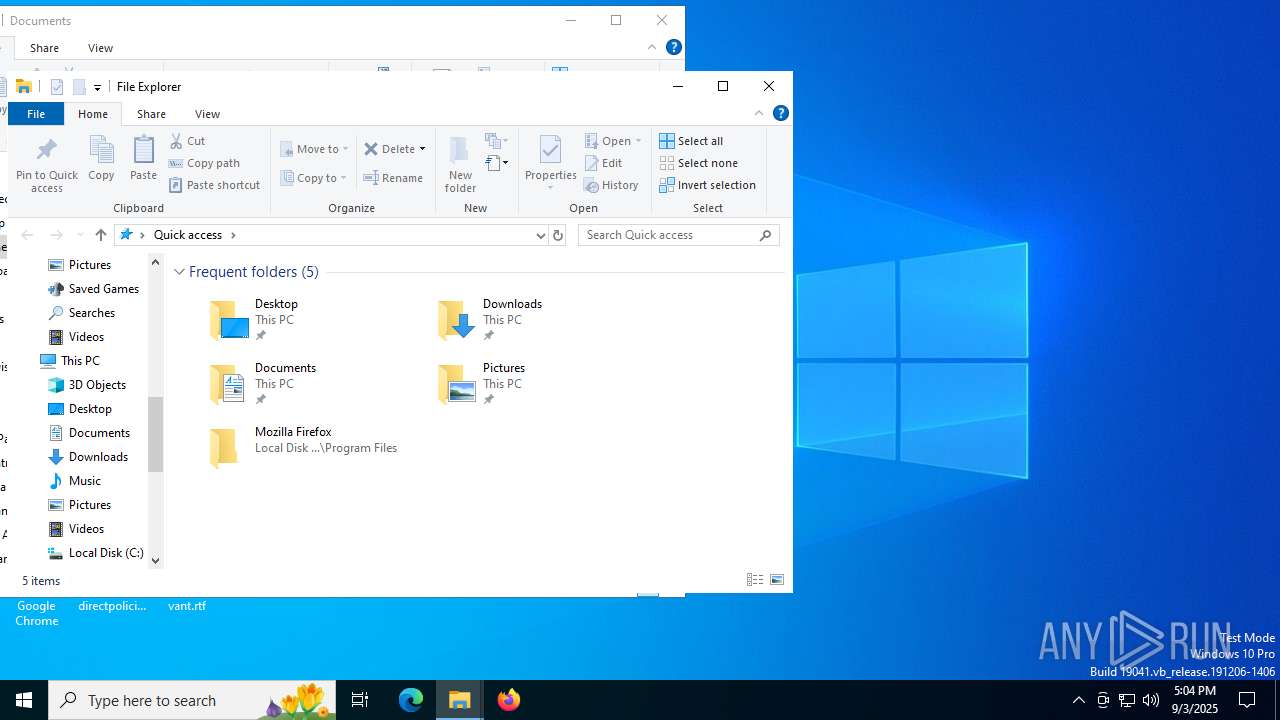Select Searches in navigation pane
Screen dimensions: 1280x720
(x=82, y=313)
